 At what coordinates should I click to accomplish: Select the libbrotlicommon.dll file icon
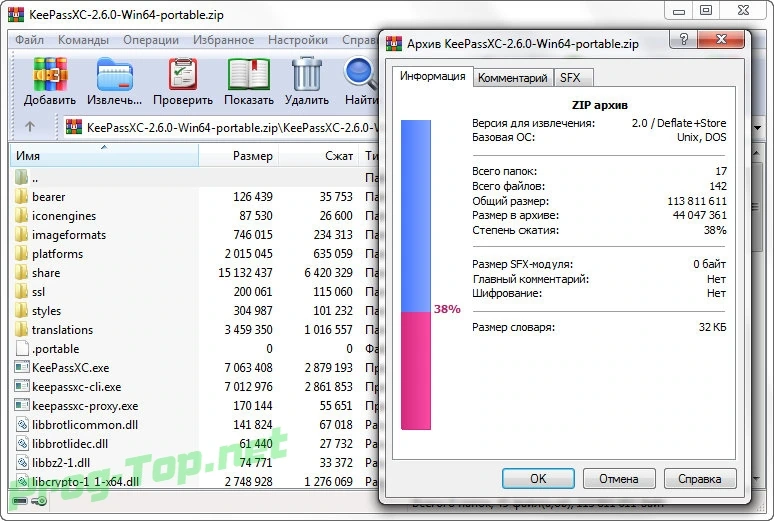pyautogui.click(x=22, y=425)
